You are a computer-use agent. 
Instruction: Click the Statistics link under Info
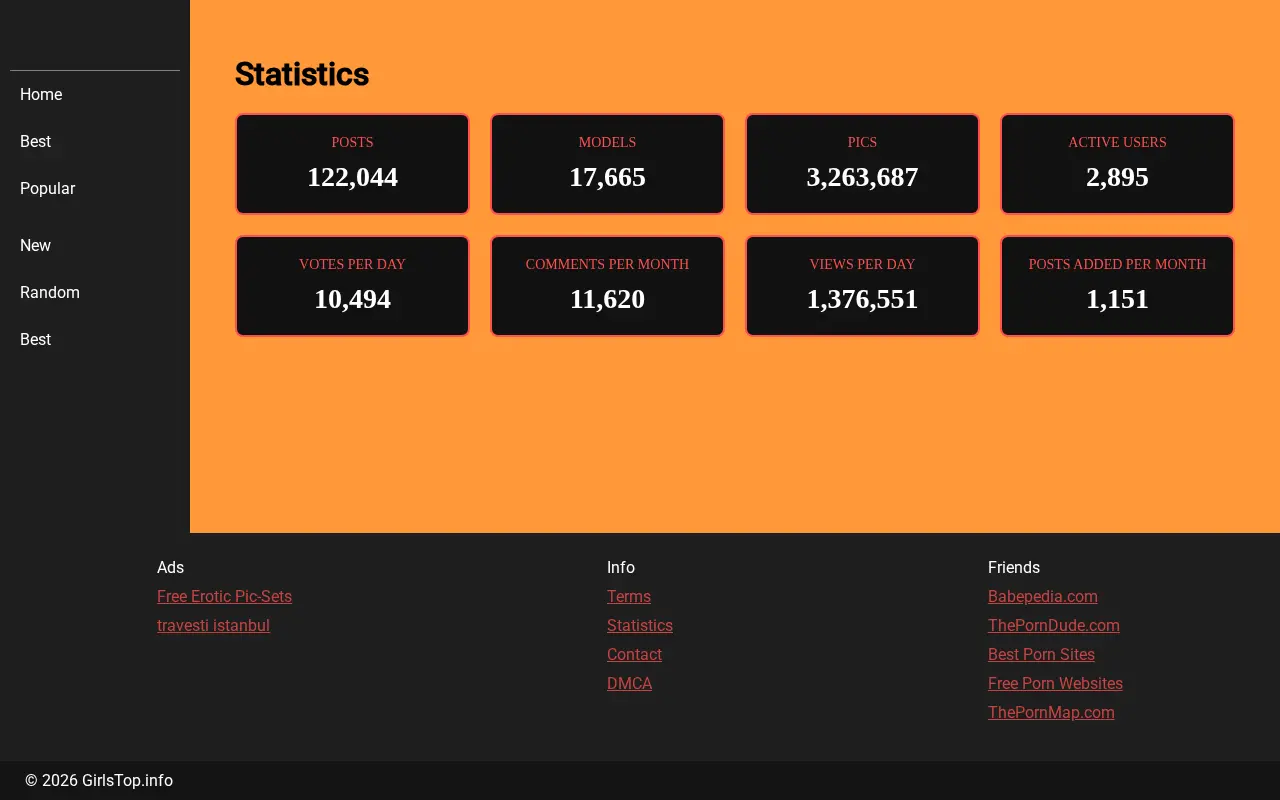click(x=640, y=625)
